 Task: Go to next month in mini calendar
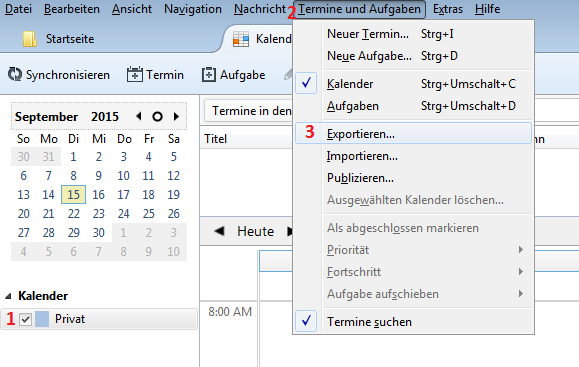pyautogui.click(x=176, y=116)
